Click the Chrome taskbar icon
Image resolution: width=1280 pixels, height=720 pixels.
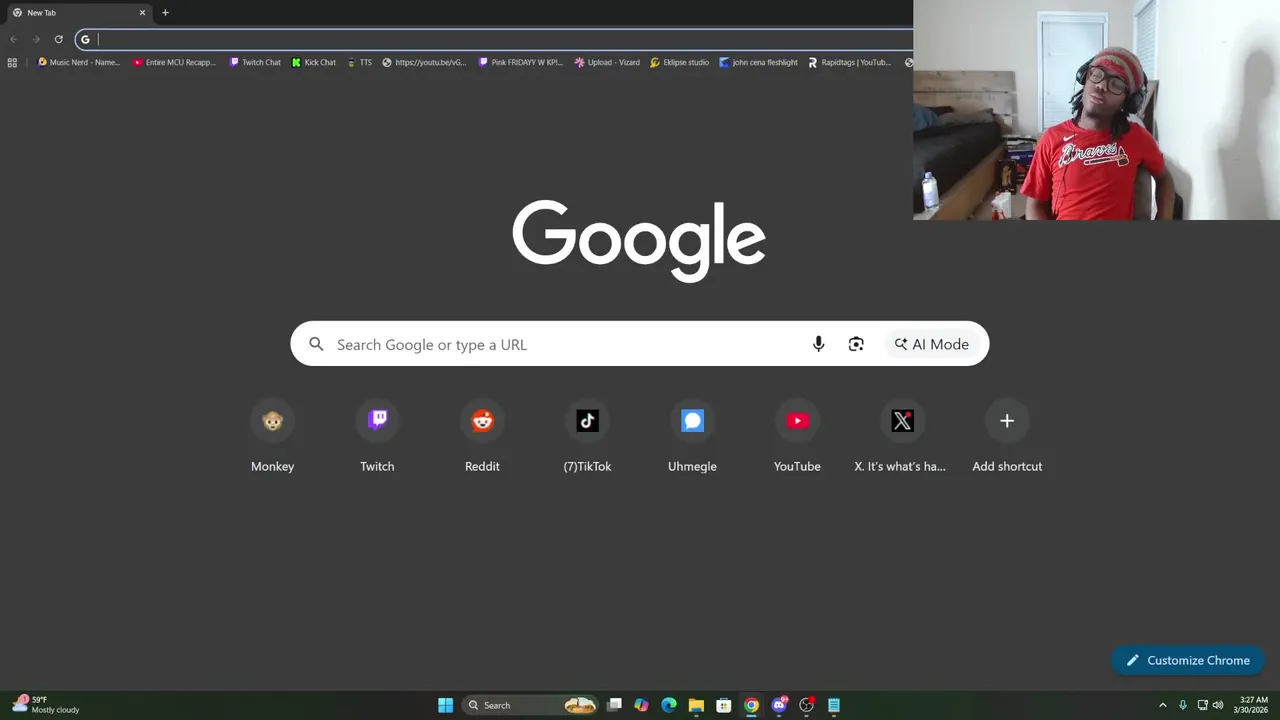coord(751,705)
